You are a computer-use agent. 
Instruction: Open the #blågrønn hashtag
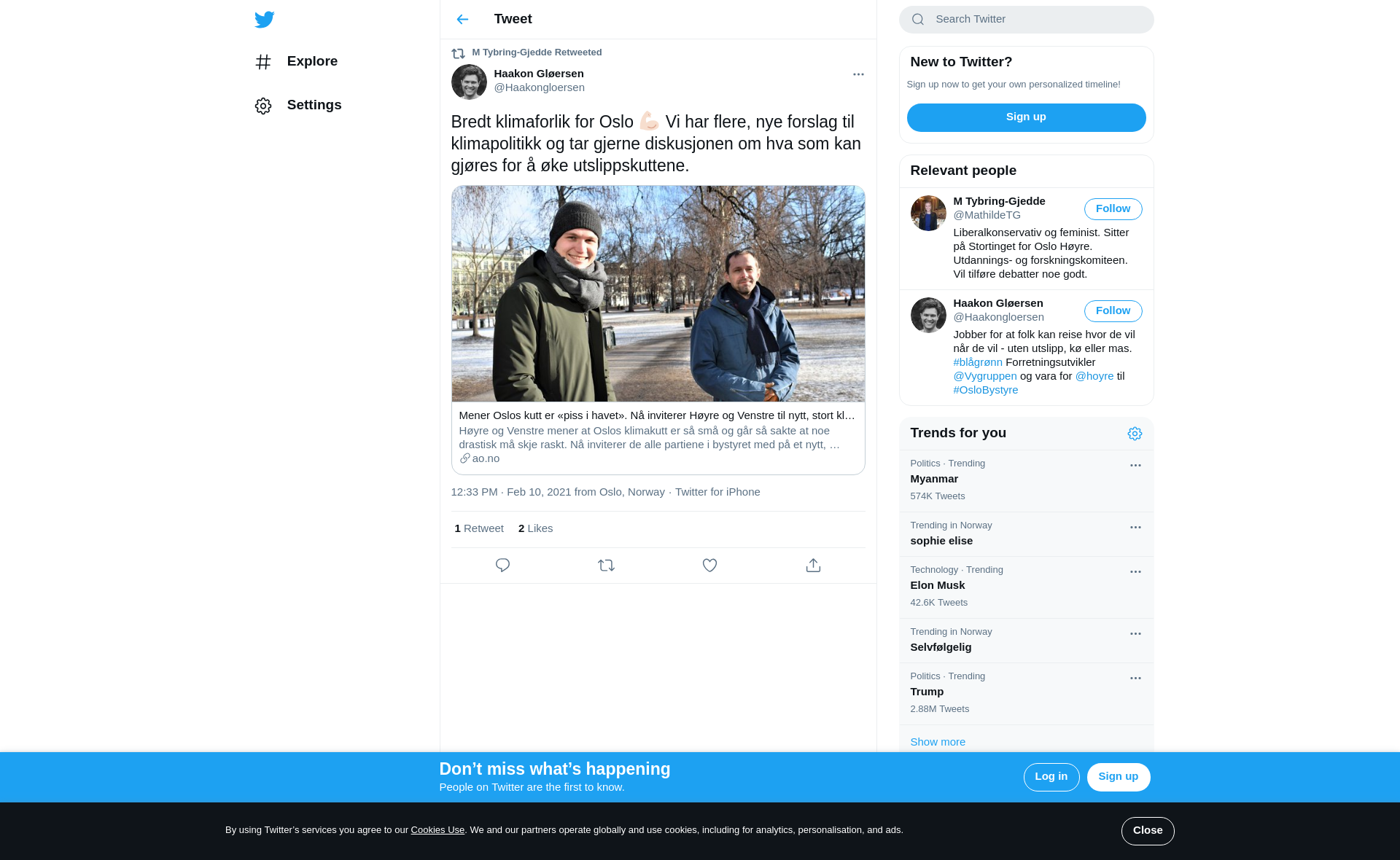(x=978, y=362)
